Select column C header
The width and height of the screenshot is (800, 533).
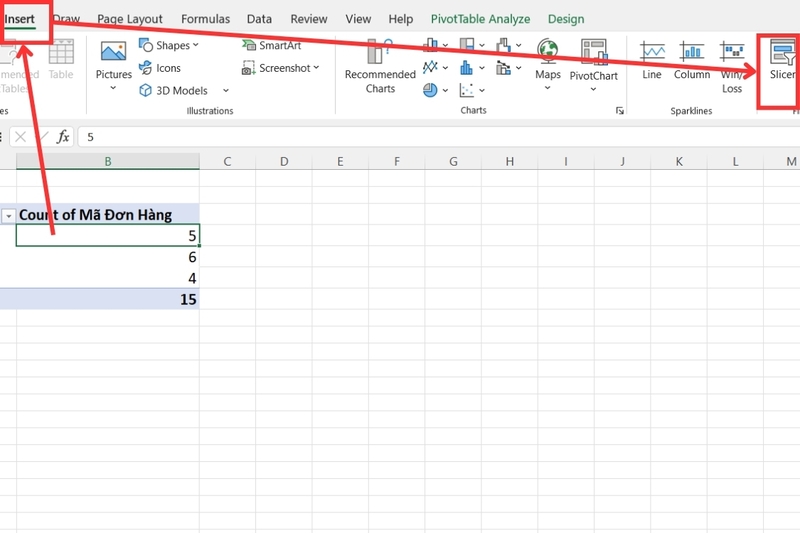[x=227, y=162]
